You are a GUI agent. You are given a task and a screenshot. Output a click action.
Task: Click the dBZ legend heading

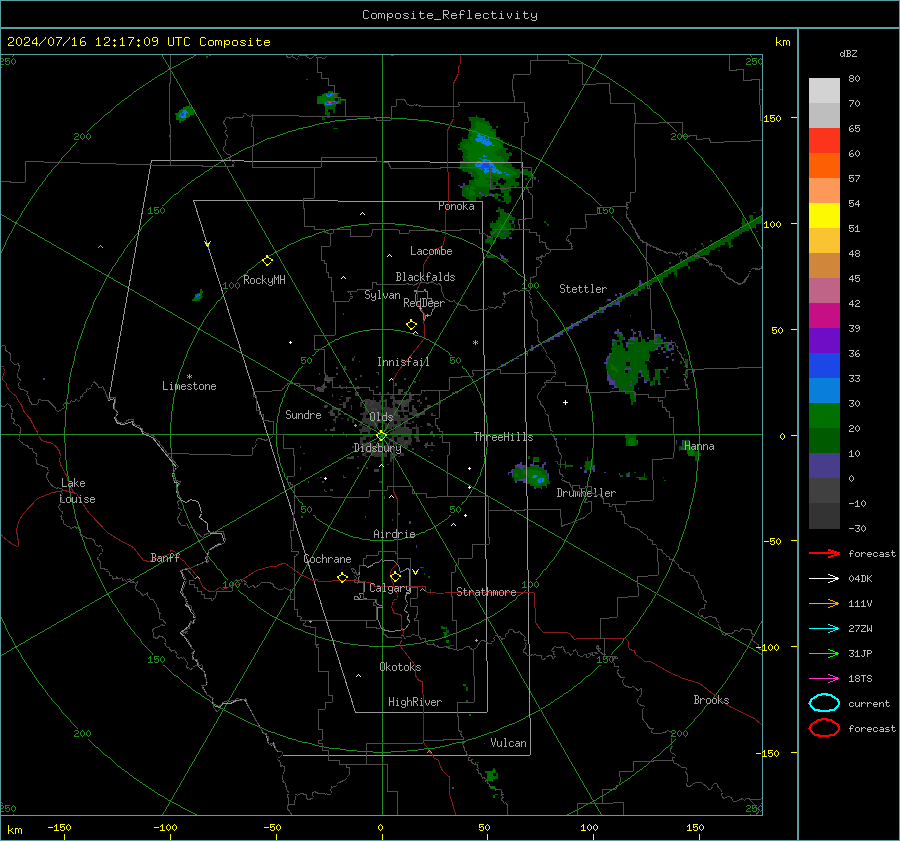click(848, 53)
